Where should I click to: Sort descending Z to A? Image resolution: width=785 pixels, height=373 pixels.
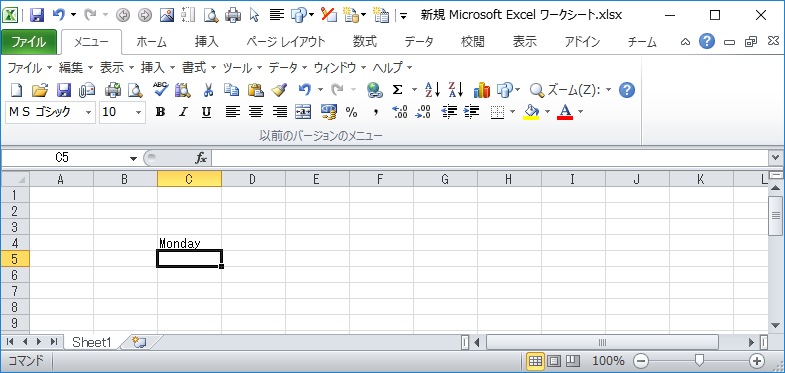tap(456, 90)
